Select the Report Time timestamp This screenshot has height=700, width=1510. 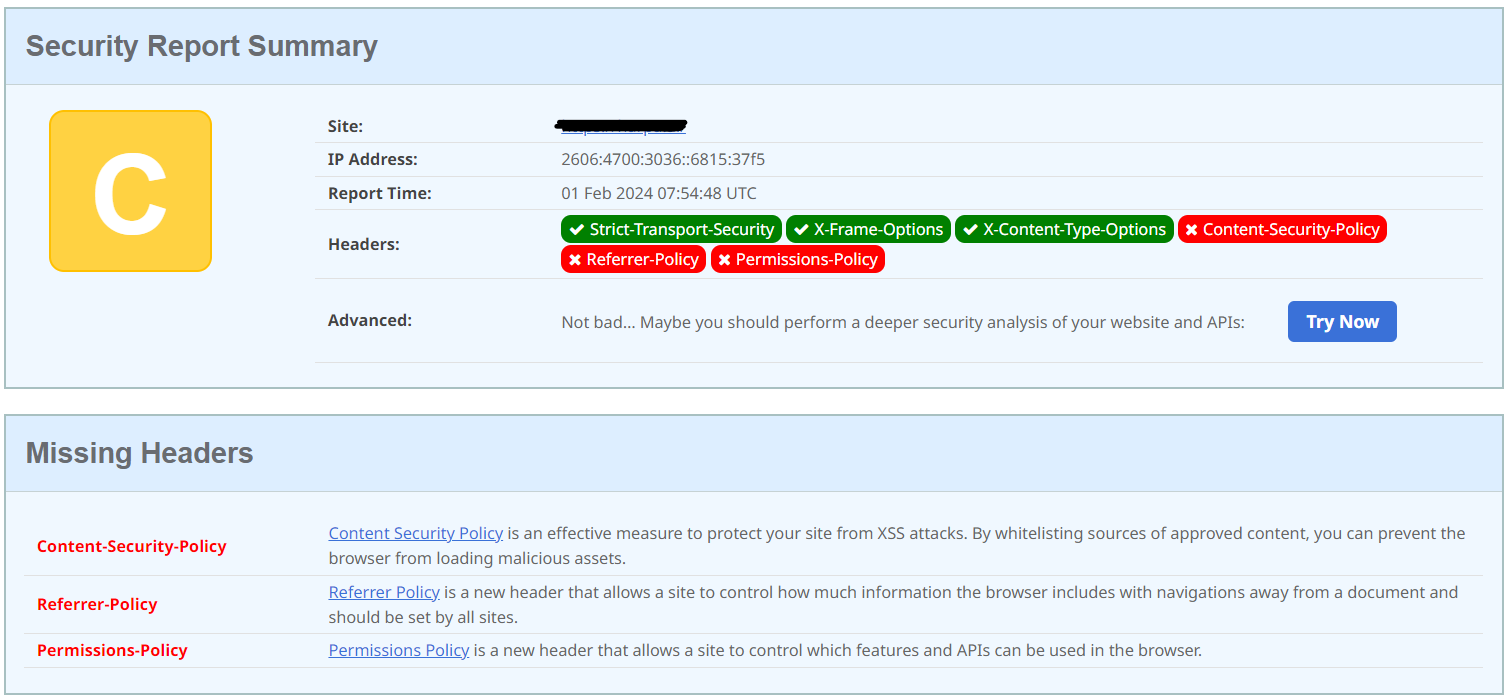(657, 193)
